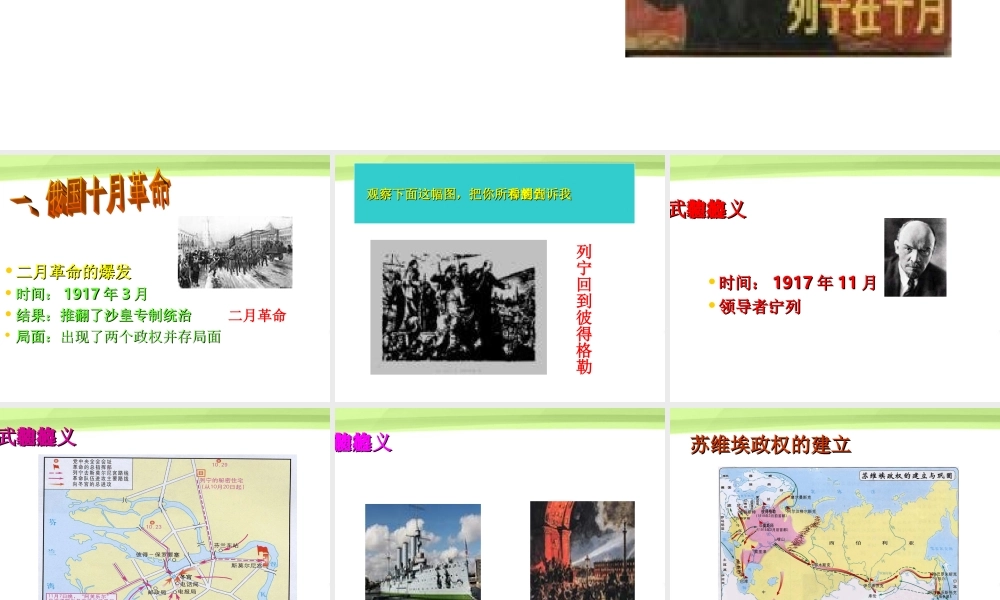This screenshot has width=1000, height=600.
Task: Click the February Revolution street photo
Action: tap(235, 252)
